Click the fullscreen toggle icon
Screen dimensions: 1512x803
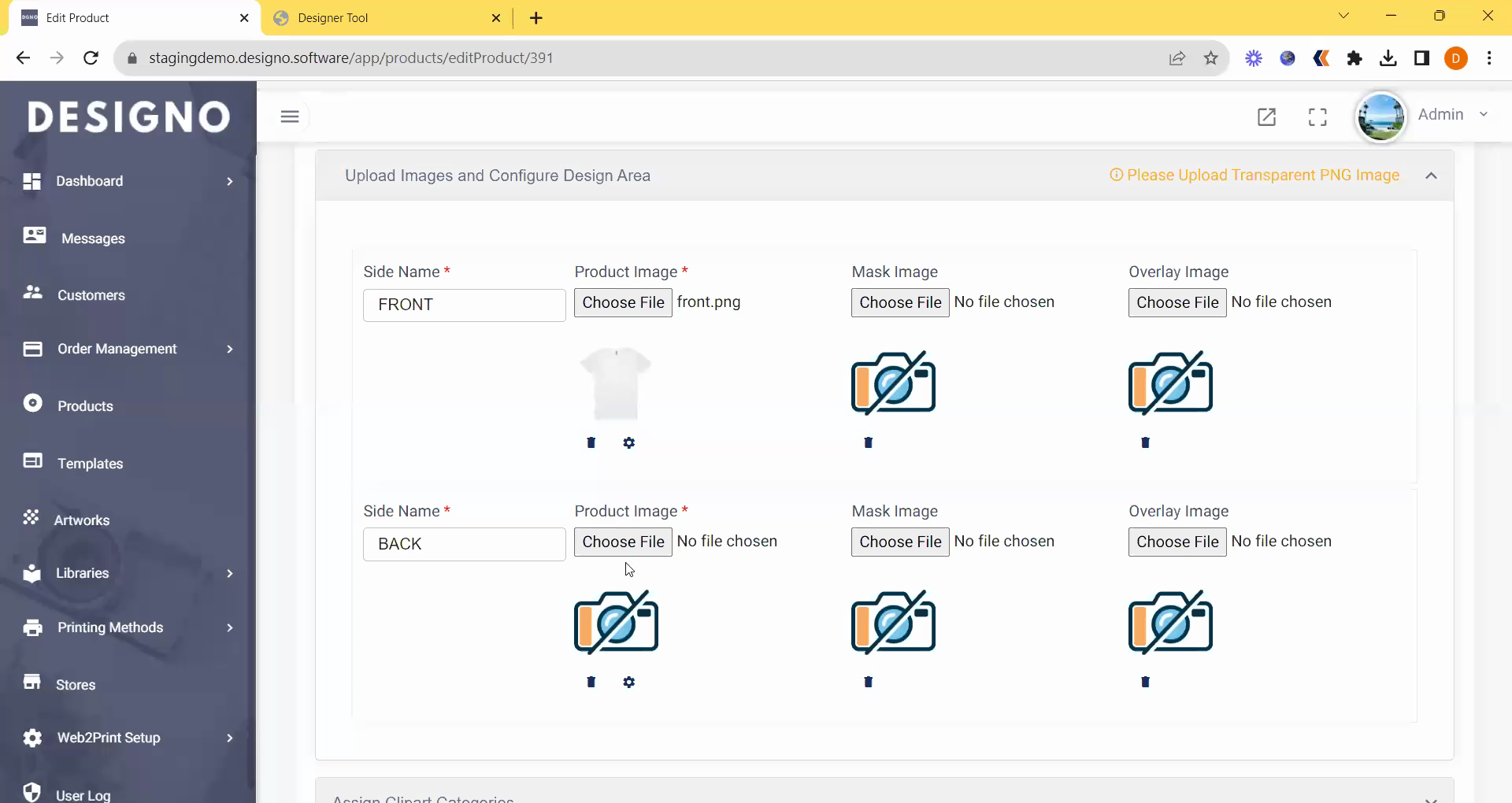(x=1317, y=117)
